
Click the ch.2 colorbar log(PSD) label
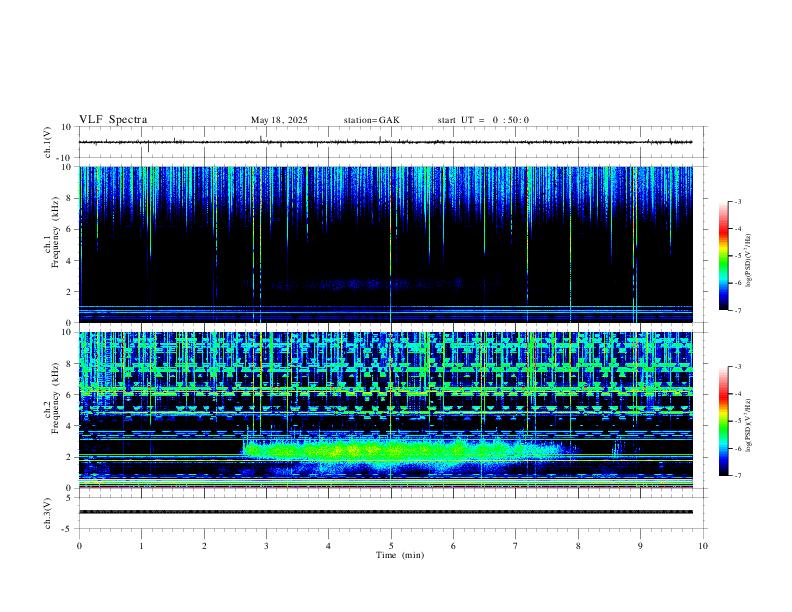tap(748, 426)
